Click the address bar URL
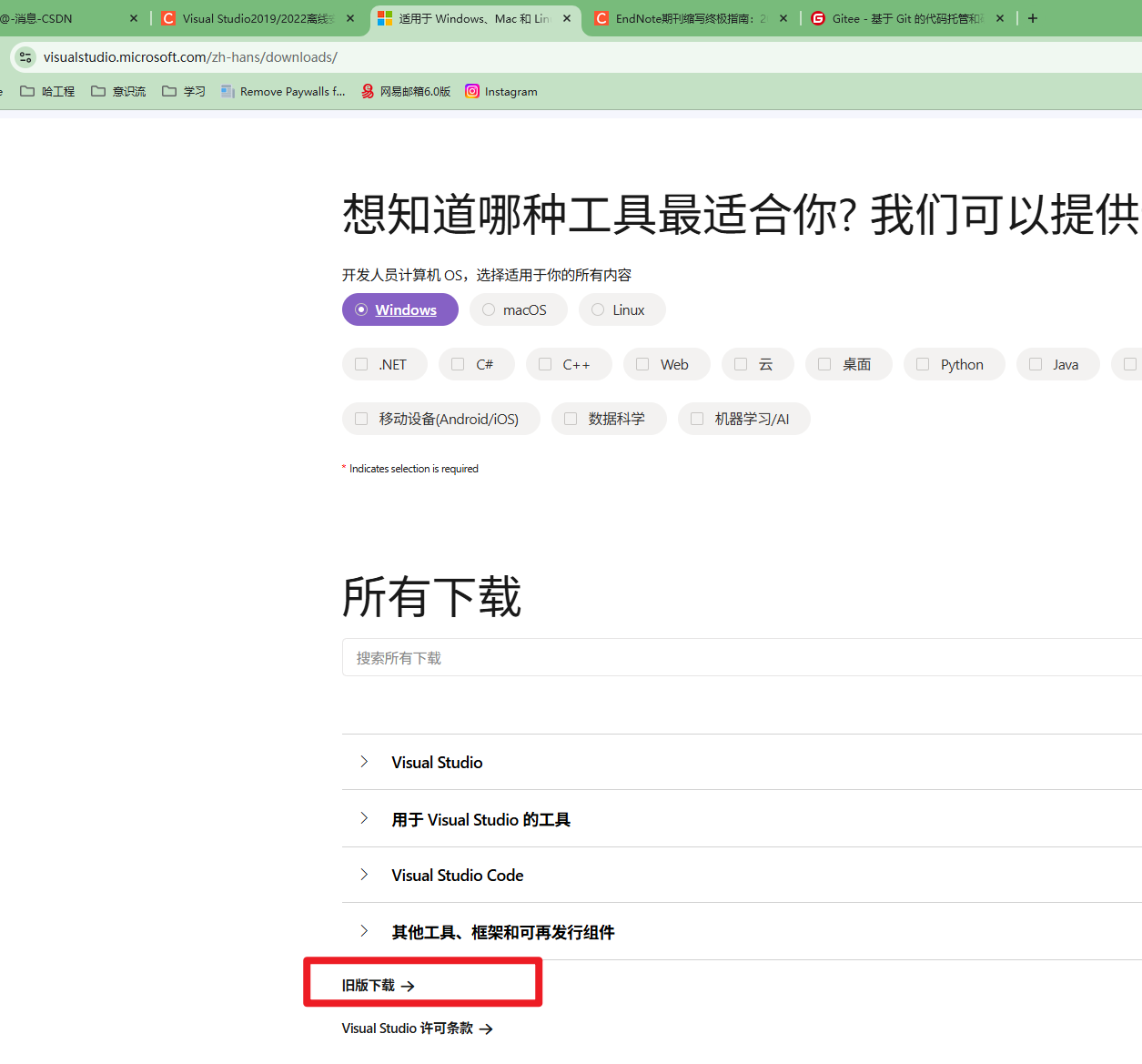 click(190, 57)
